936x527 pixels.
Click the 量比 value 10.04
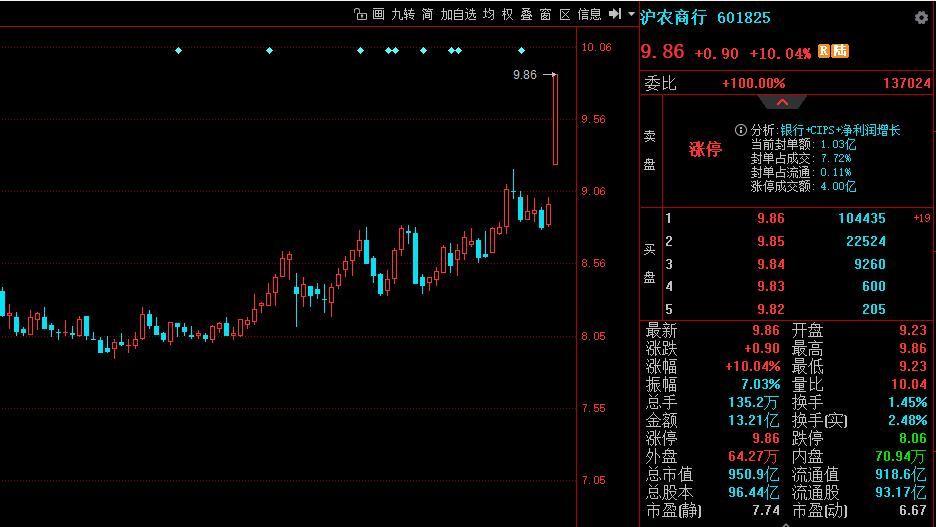[909, 384]
